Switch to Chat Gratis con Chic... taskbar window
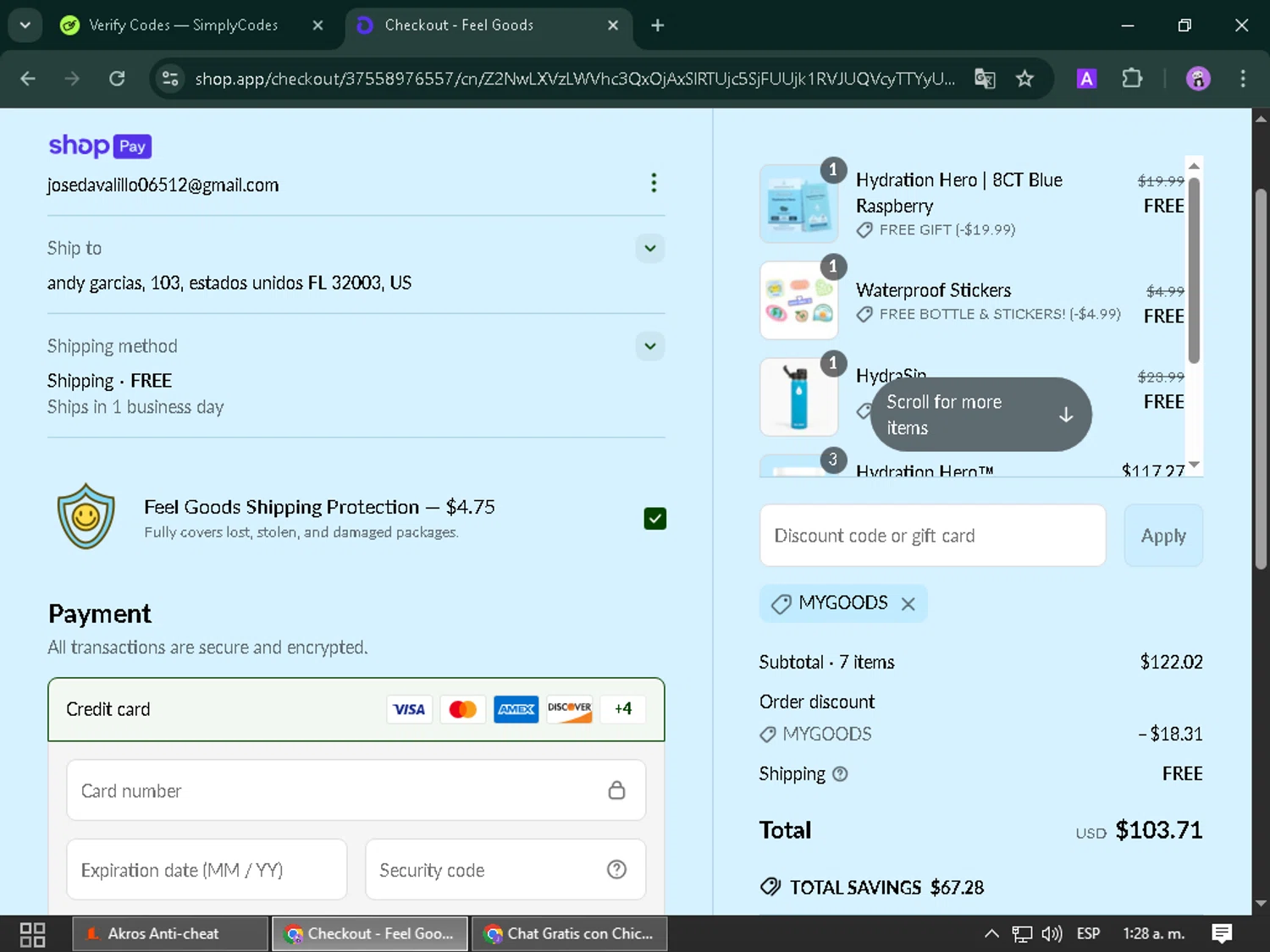 click(x=570, y=934)
